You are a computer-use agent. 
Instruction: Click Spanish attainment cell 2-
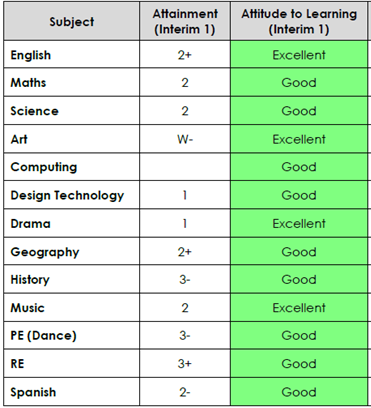[185, 392]
